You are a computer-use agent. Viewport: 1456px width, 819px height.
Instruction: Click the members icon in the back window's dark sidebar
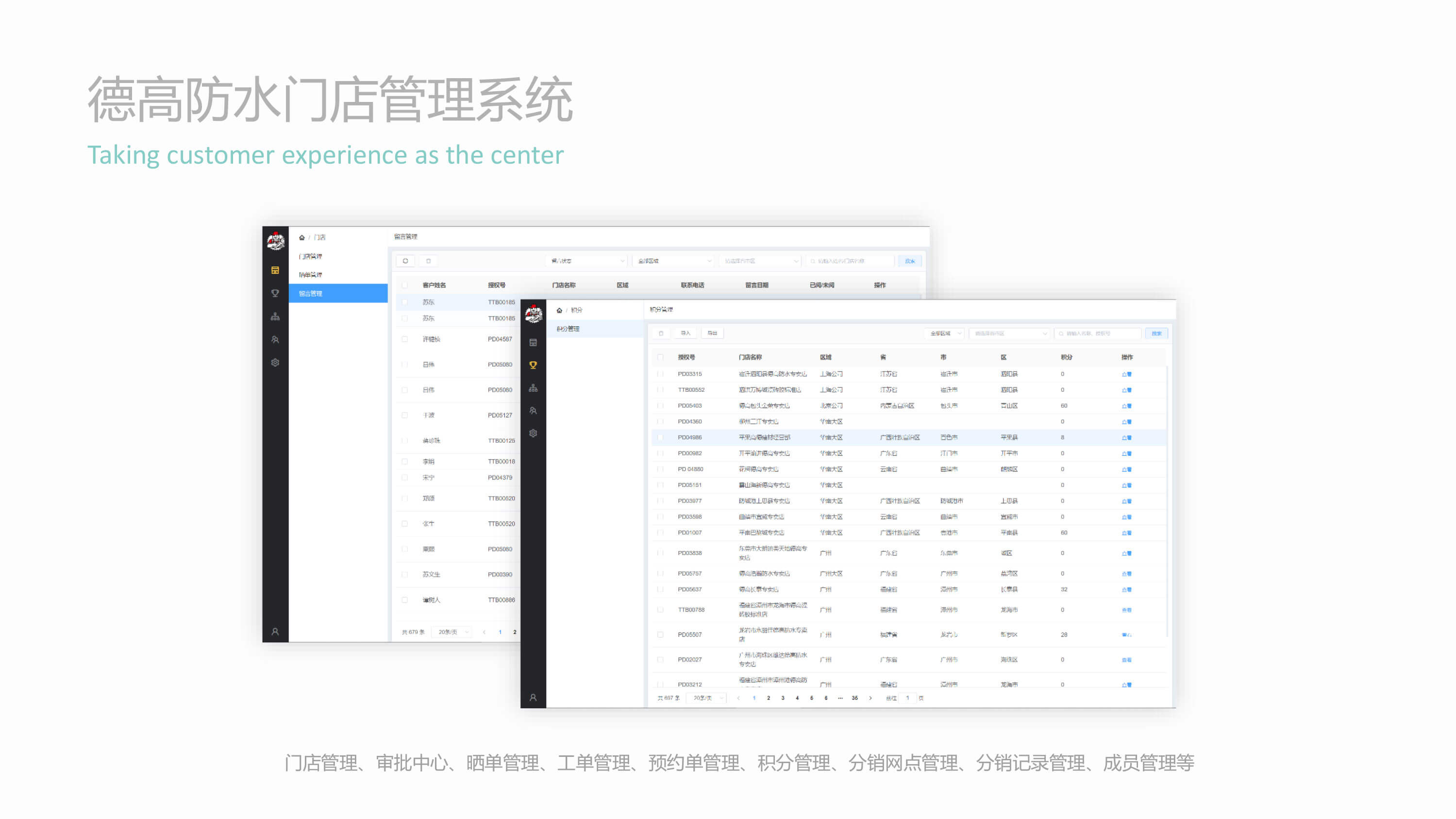click(x=275, y=340)
